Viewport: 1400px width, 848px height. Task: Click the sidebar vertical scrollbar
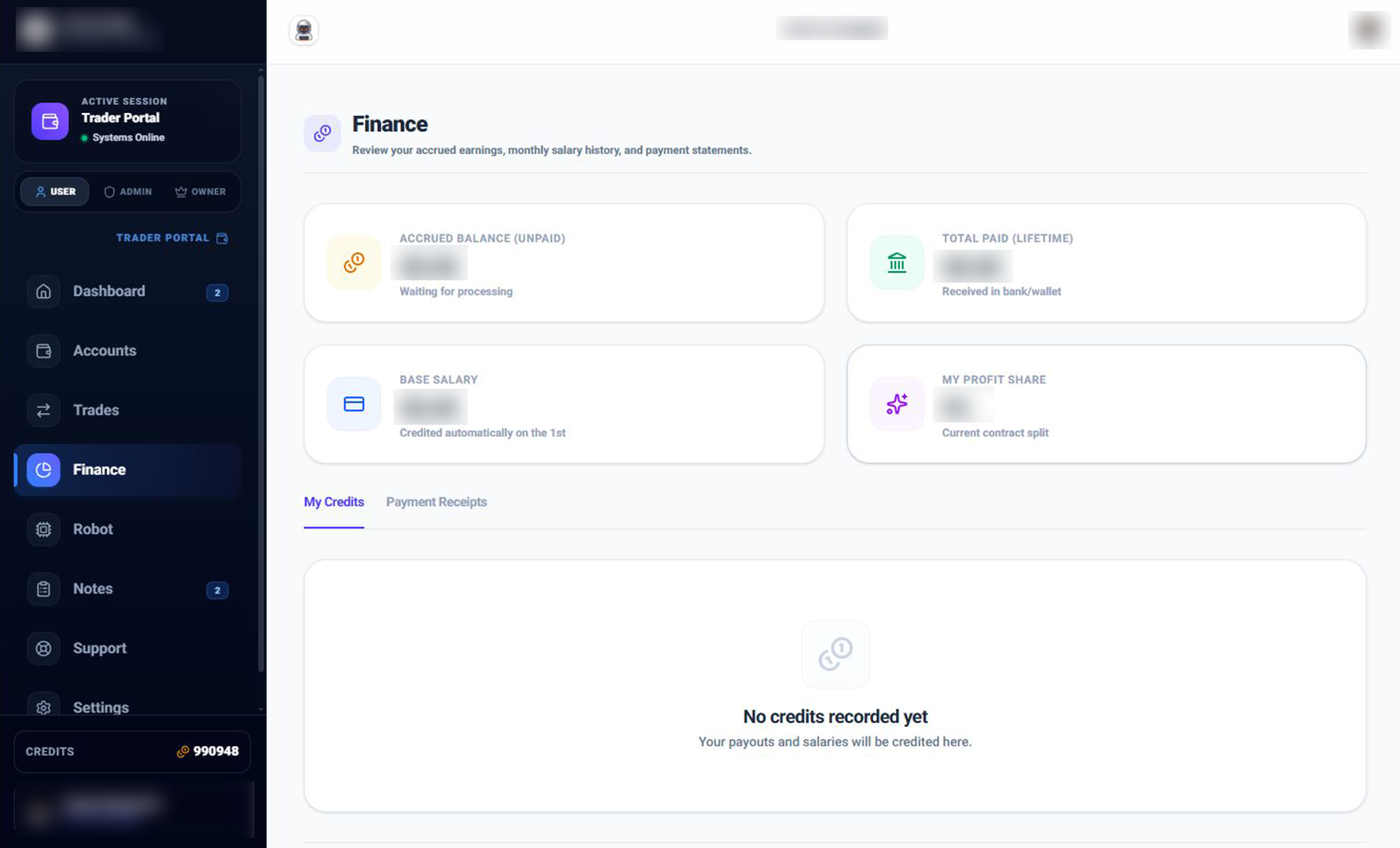click(x=261, y=373)
